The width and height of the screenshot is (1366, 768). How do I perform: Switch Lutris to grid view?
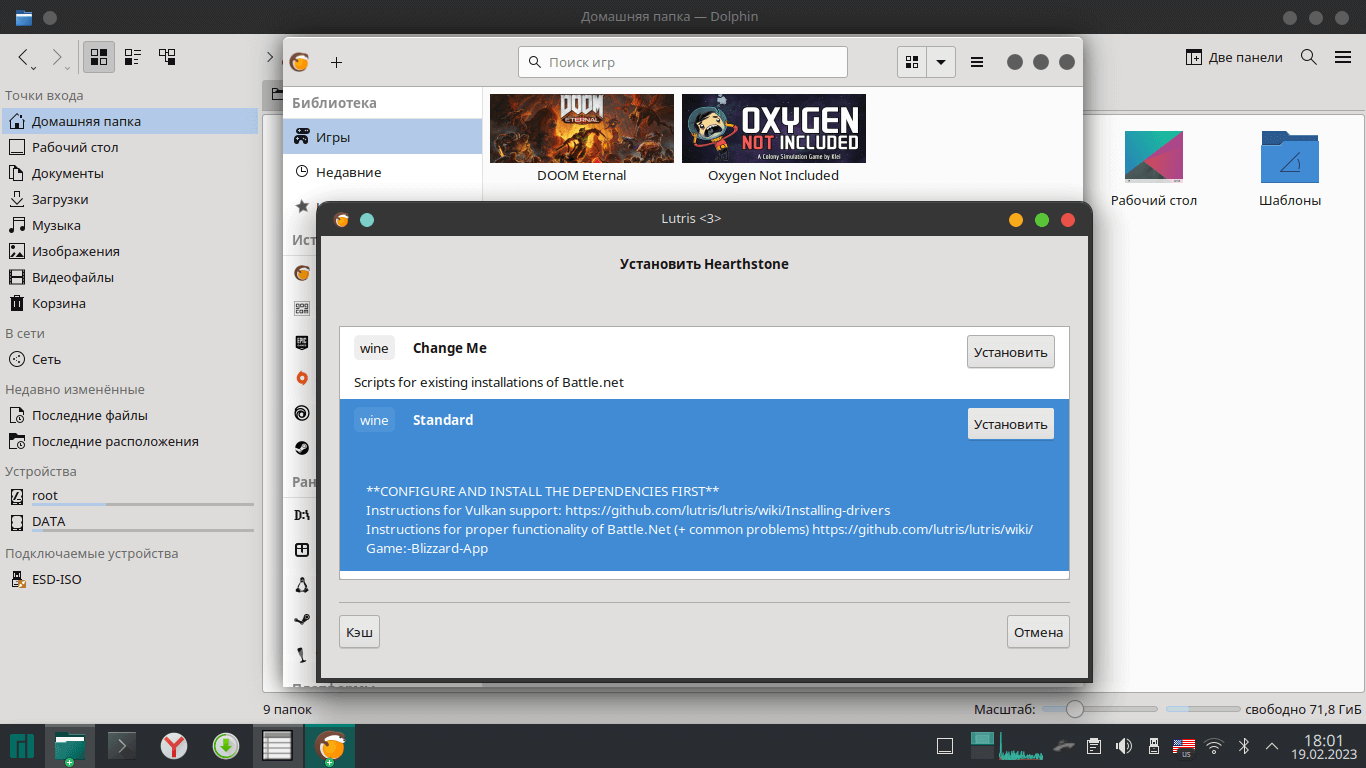click(x=912, y=62)
